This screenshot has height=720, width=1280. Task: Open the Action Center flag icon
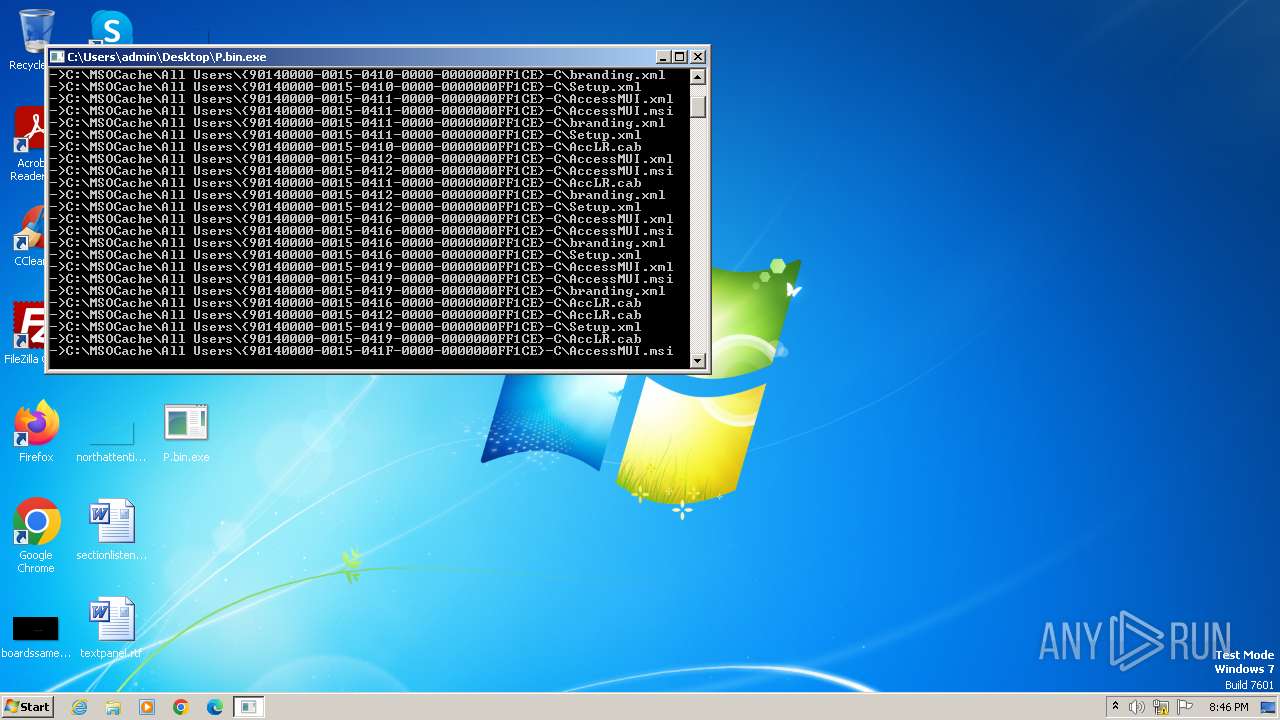coord(1185,707)
